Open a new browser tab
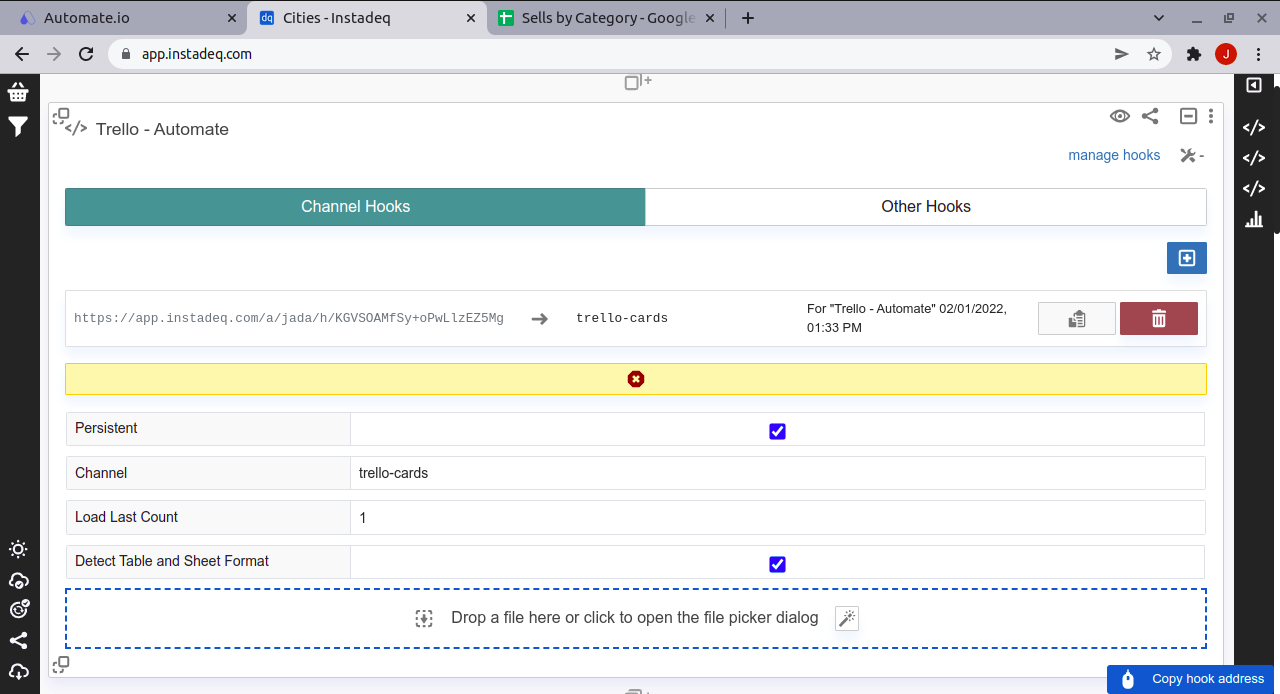Image resolution: width=1280 pixels, height=694 pixels. 747,18
